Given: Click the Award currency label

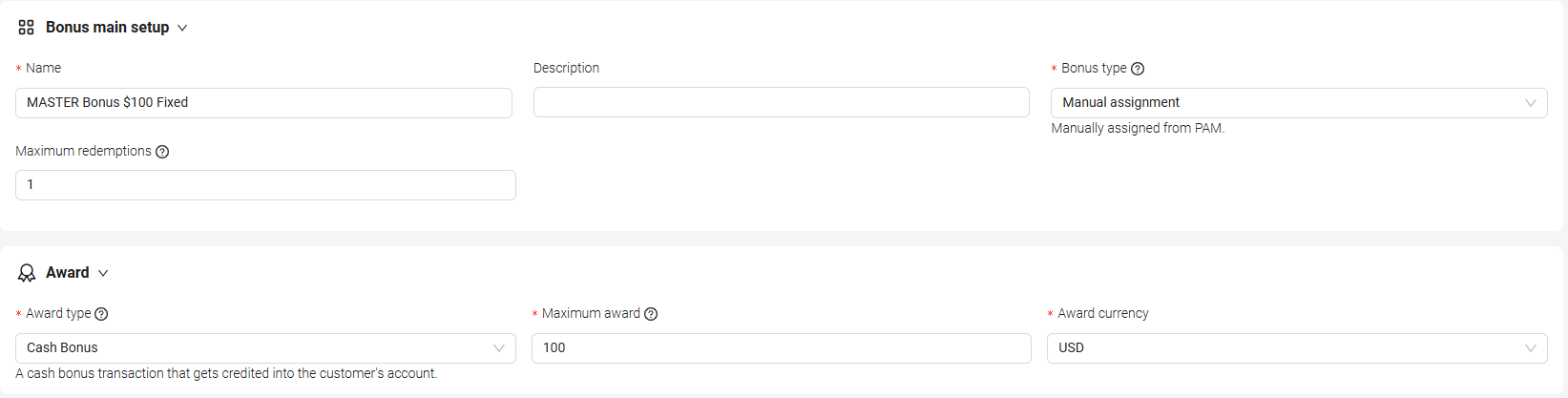Looking at the screenshot, I should coord(1102,313).
